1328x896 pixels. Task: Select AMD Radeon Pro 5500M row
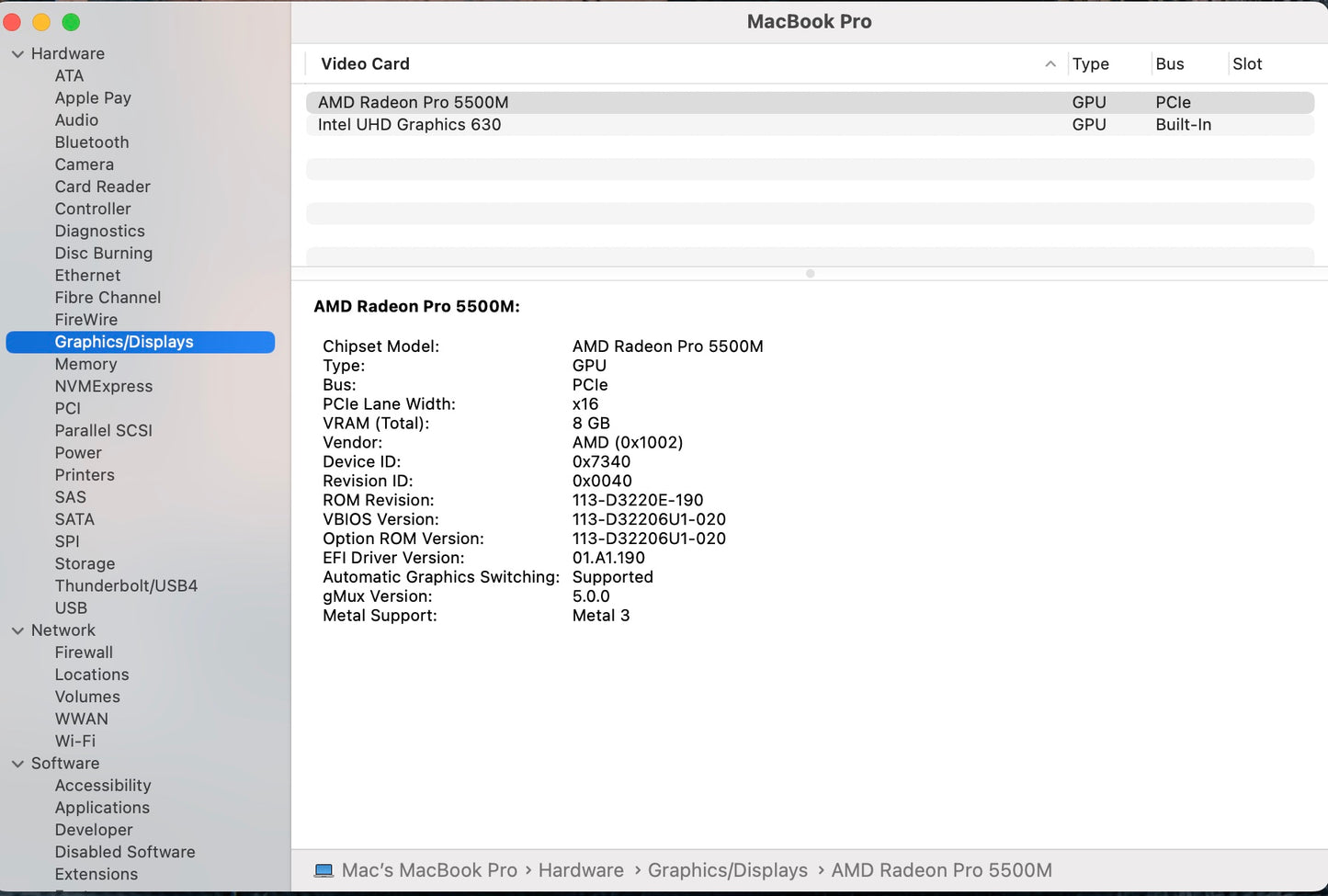tap(413, 103)
